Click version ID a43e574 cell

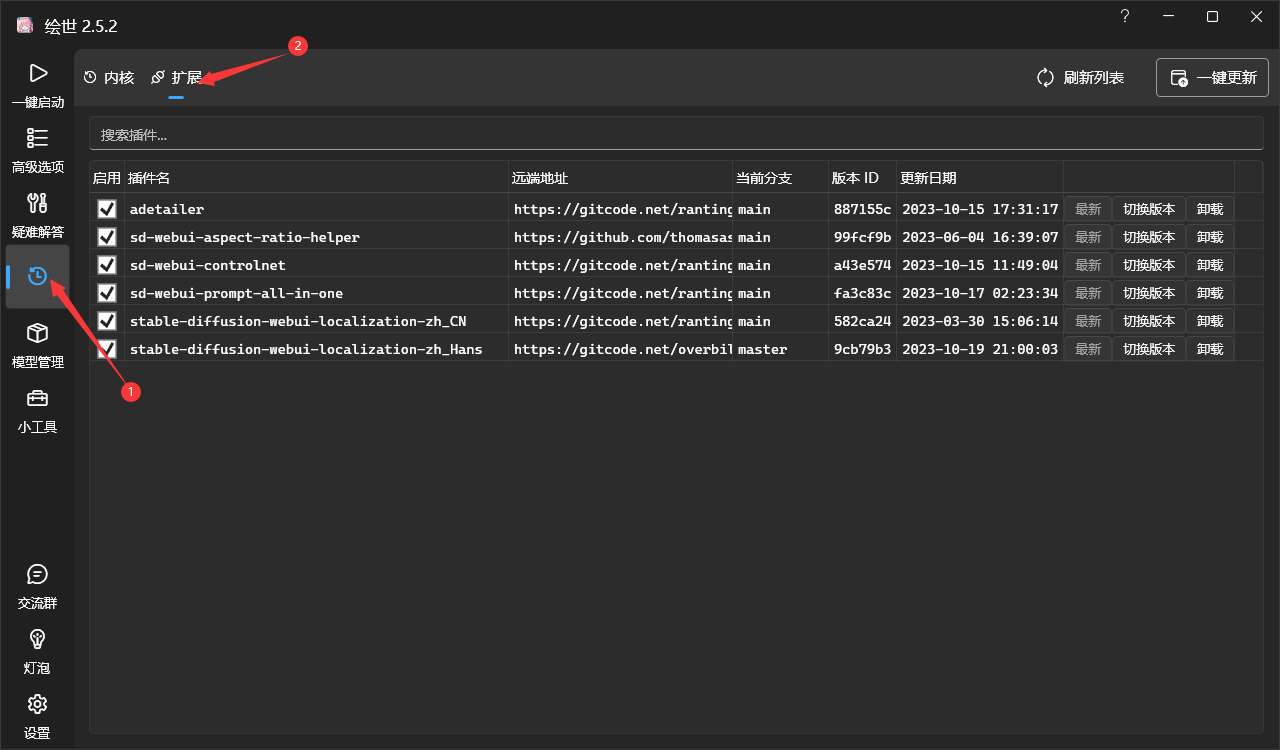click(x=862, y=265)
